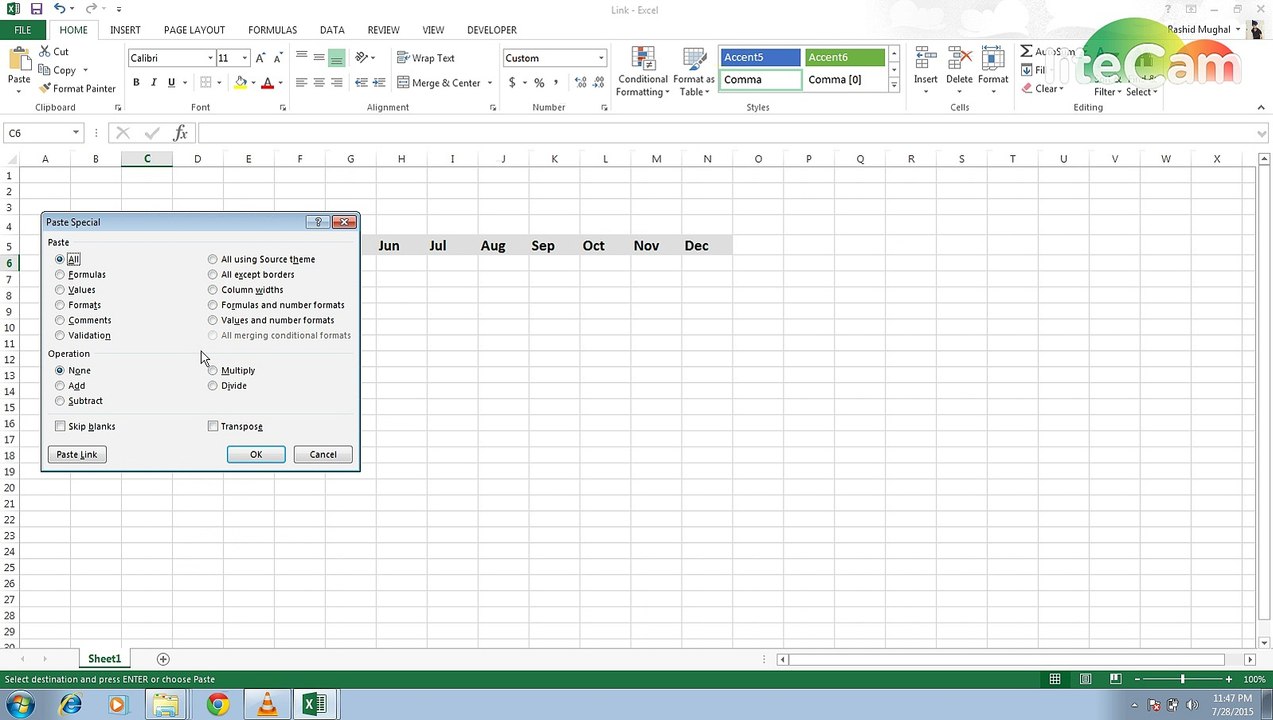Switch to the PAGE LAYOUT tab
1273x720 pixels.
[x=194, y=30]
